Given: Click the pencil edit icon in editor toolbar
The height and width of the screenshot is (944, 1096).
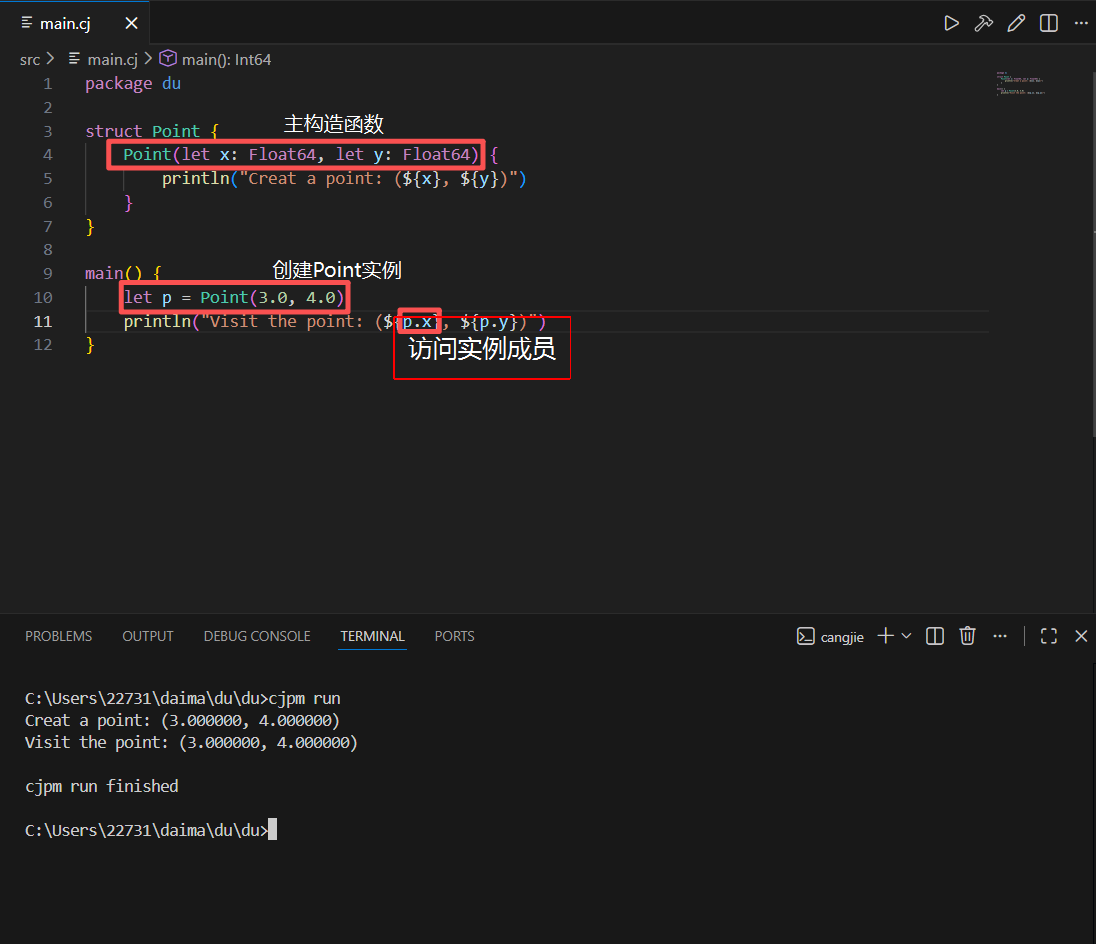Looking at the screenshot, I should (x=1016, y=23).
